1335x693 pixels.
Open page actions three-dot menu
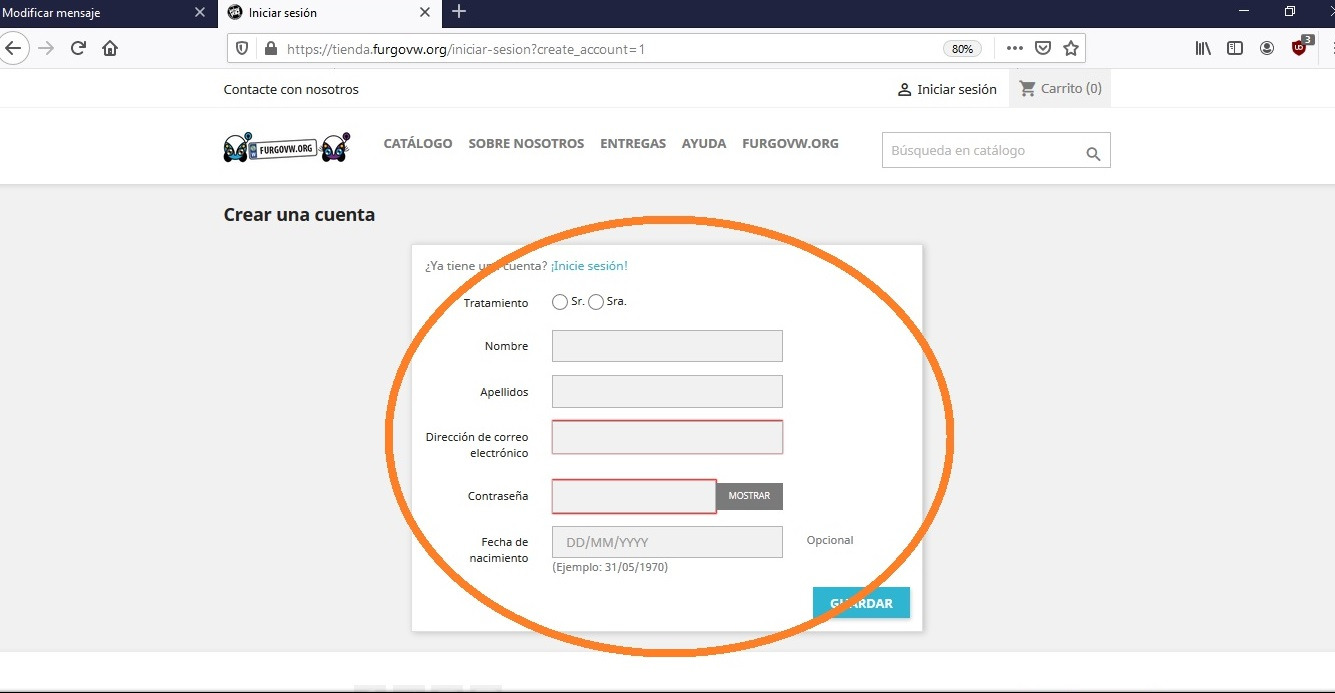pyautogui.click(x=1015, y=48)
